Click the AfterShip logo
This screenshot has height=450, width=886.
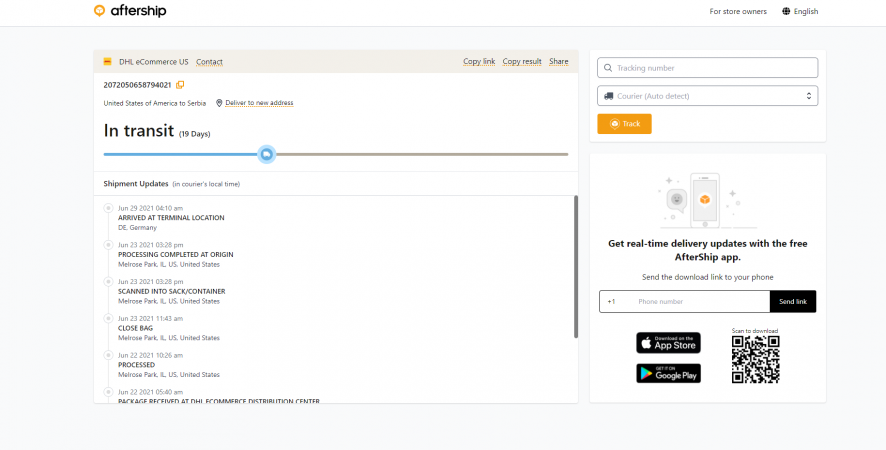[x=130, y=11]
